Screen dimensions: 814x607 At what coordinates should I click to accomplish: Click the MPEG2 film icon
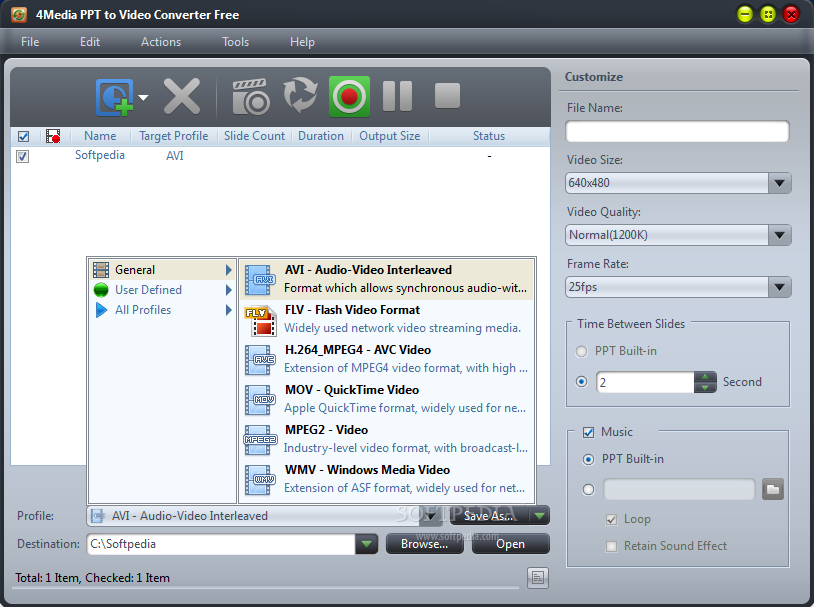pos(260,440)
